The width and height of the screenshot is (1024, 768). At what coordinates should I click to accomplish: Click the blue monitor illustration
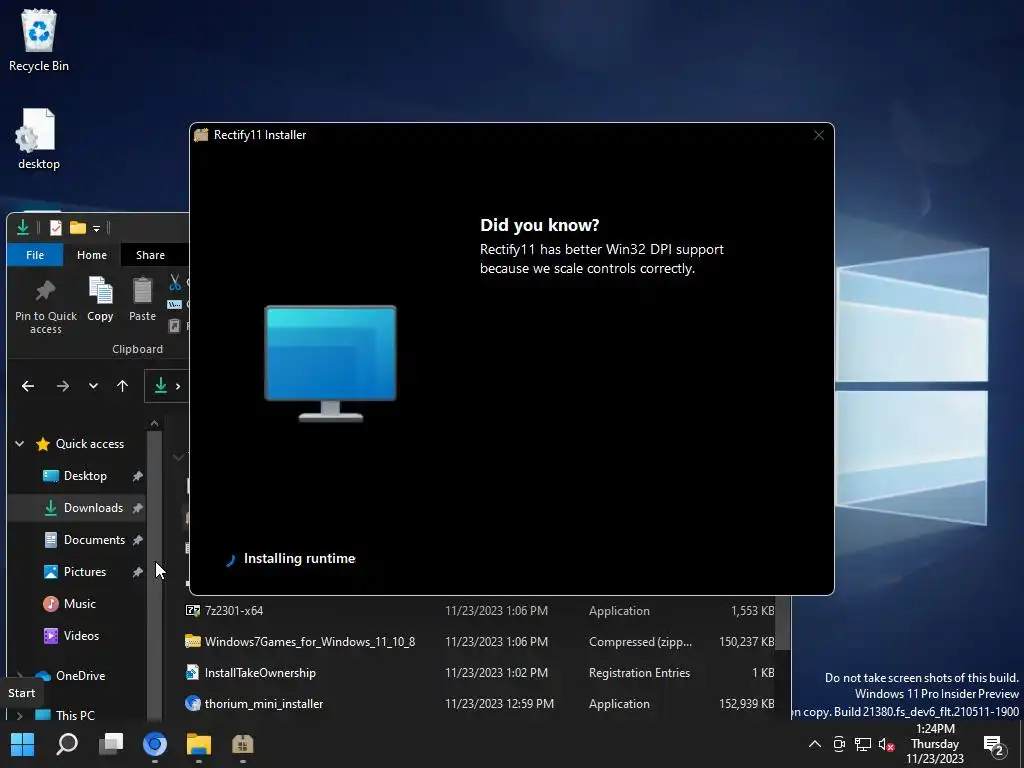coord(330,362)
